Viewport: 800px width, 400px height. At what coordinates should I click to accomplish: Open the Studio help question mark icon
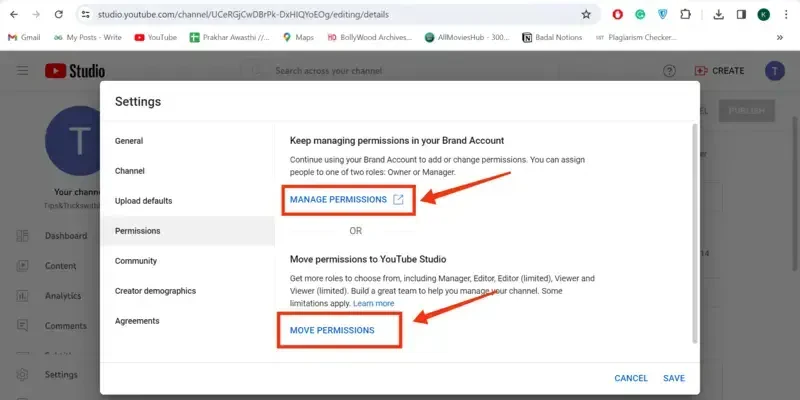tap(669, 71)
